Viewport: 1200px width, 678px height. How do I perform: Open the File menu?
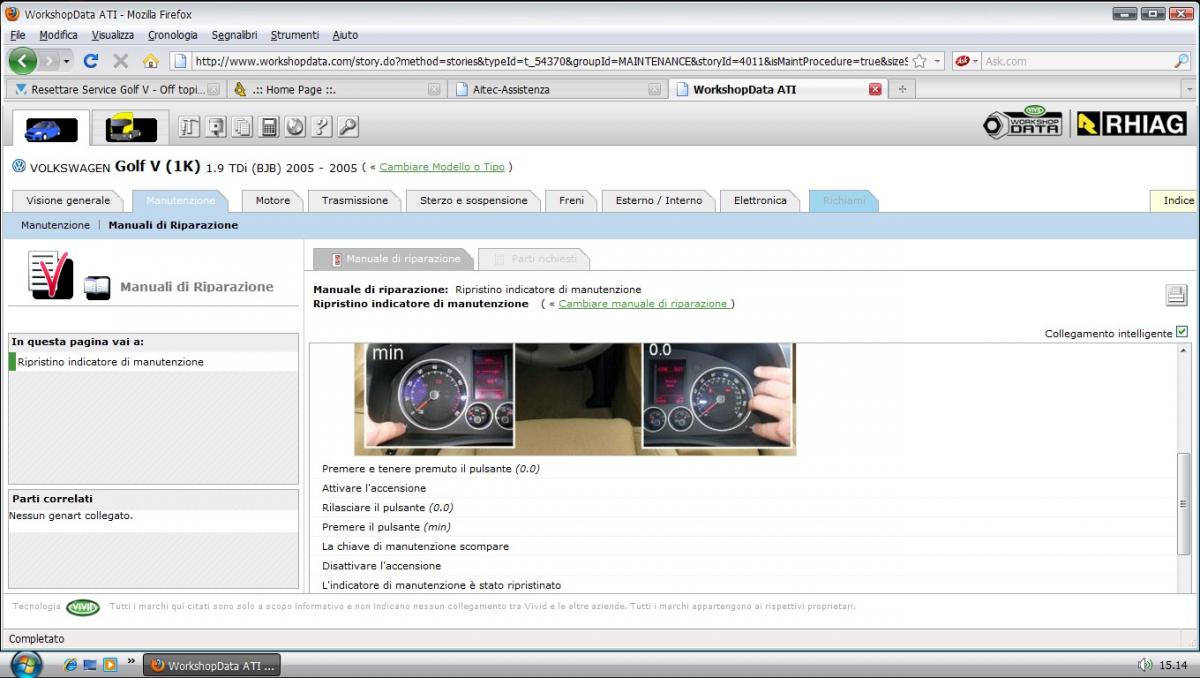(x=18, y=35)
